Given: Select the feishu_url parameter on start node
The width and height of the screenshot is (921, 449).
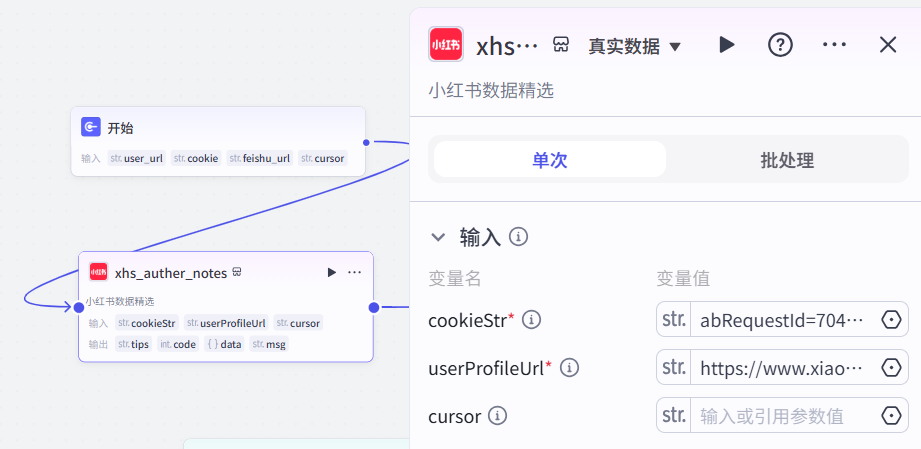Looking at the screenshot, I should click(260, 158).
